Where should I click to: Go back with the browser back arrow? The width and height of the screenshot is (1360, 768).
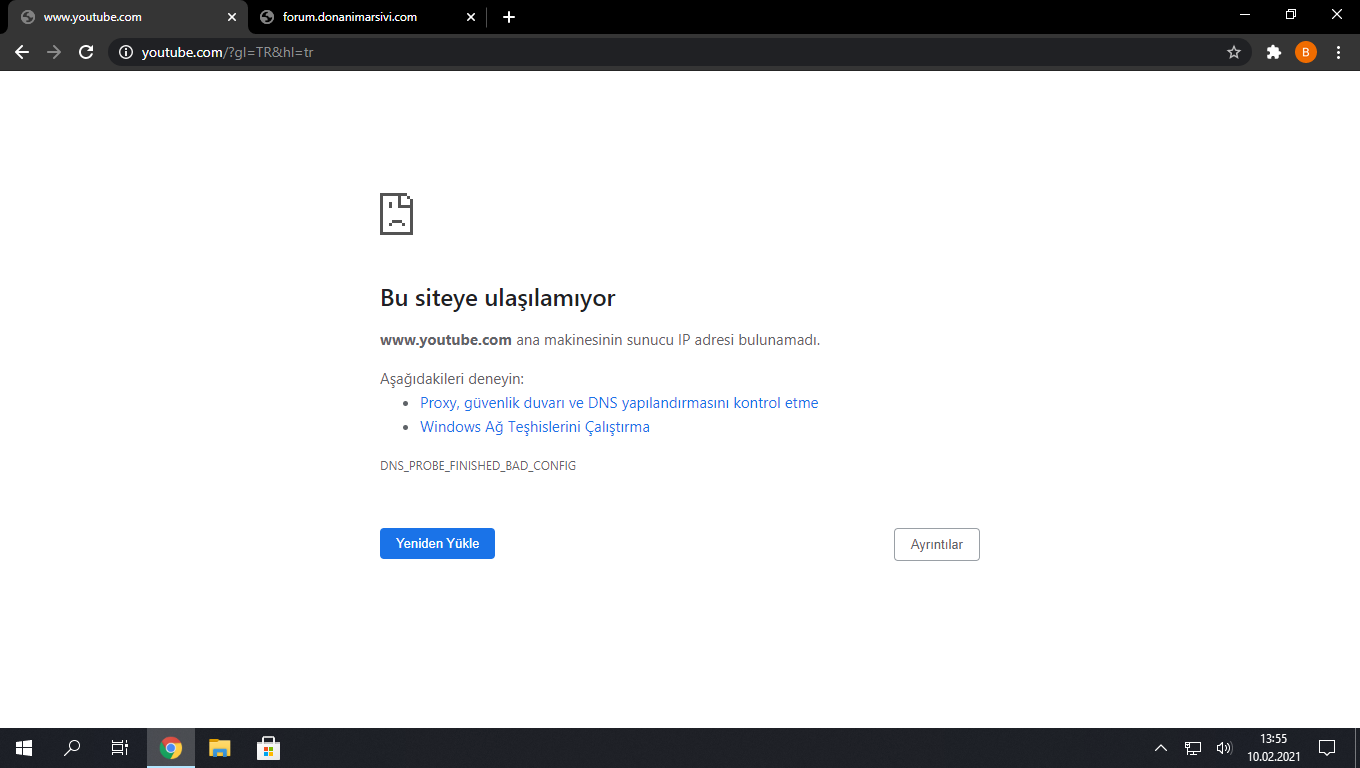coord(22,52)
